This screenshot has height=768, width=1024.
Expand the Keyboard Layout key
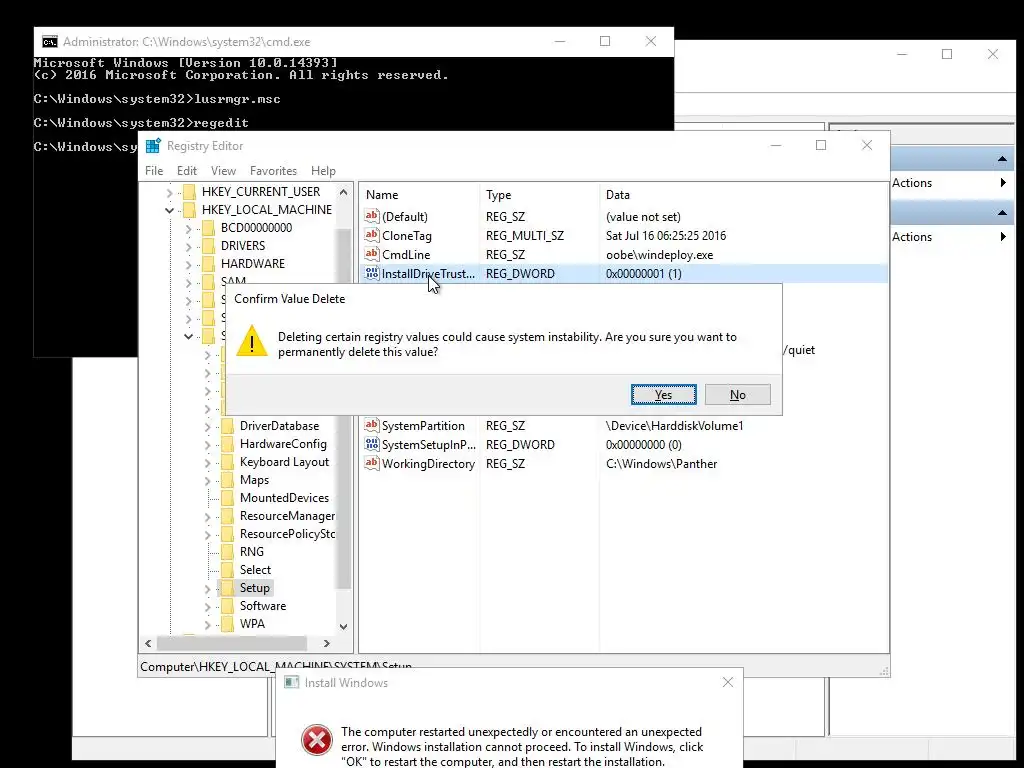(208, 463)
